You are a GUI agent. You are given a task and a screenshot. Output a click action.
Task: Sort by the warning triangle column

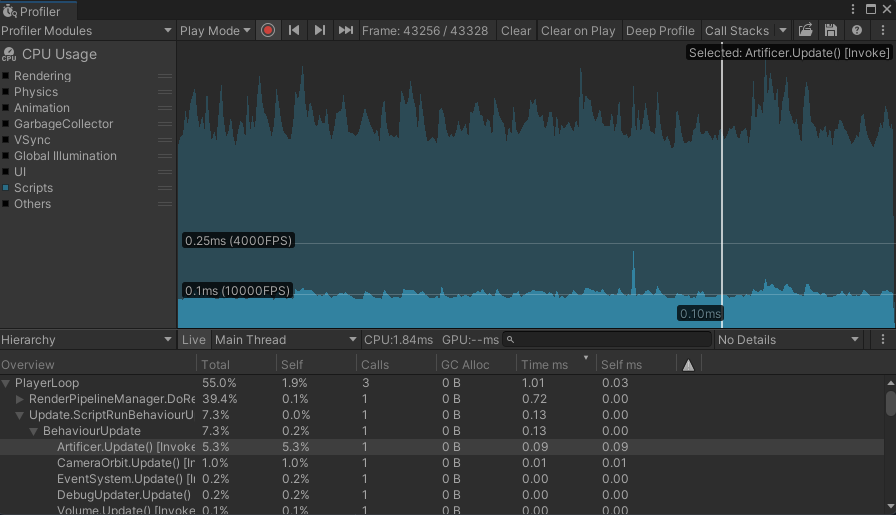point(688,365)
